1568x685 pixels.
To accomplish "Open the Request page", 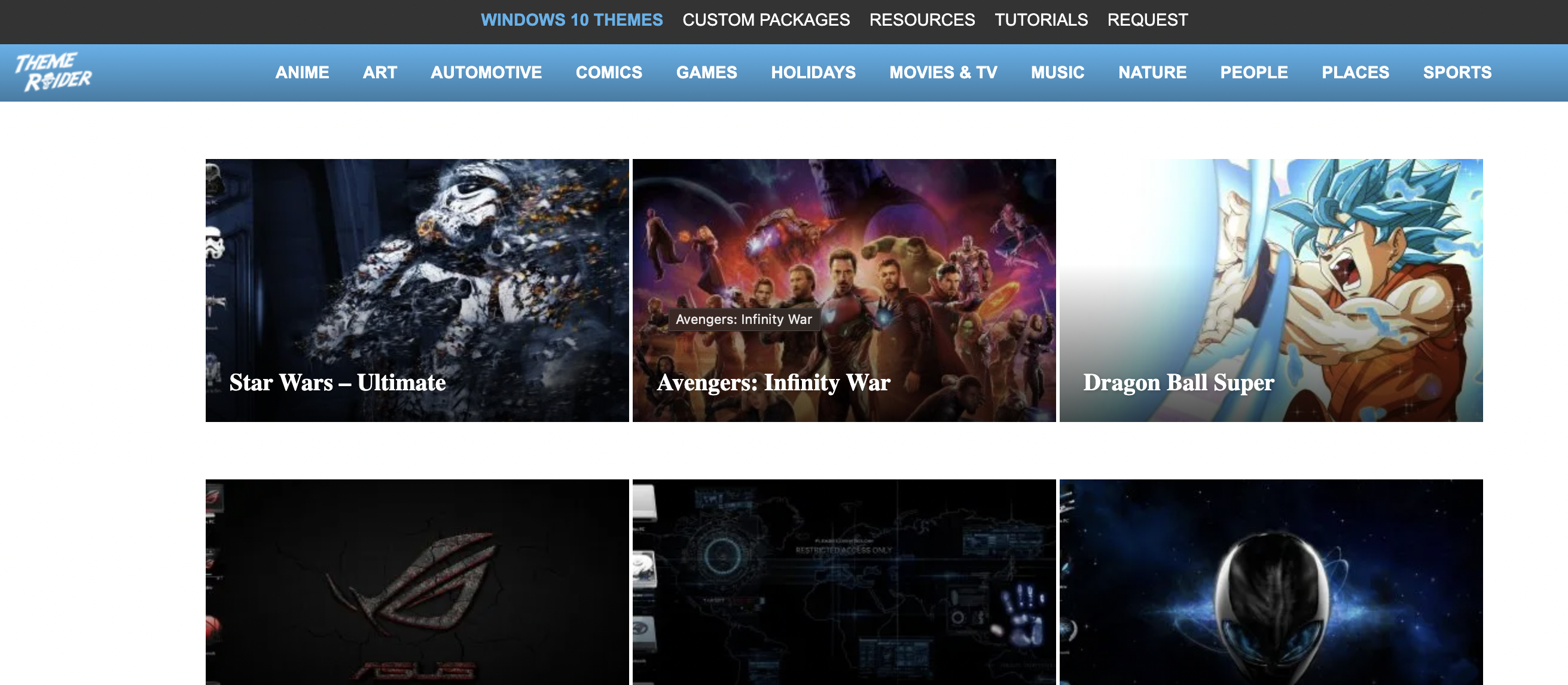I will tap(1148, 20).
